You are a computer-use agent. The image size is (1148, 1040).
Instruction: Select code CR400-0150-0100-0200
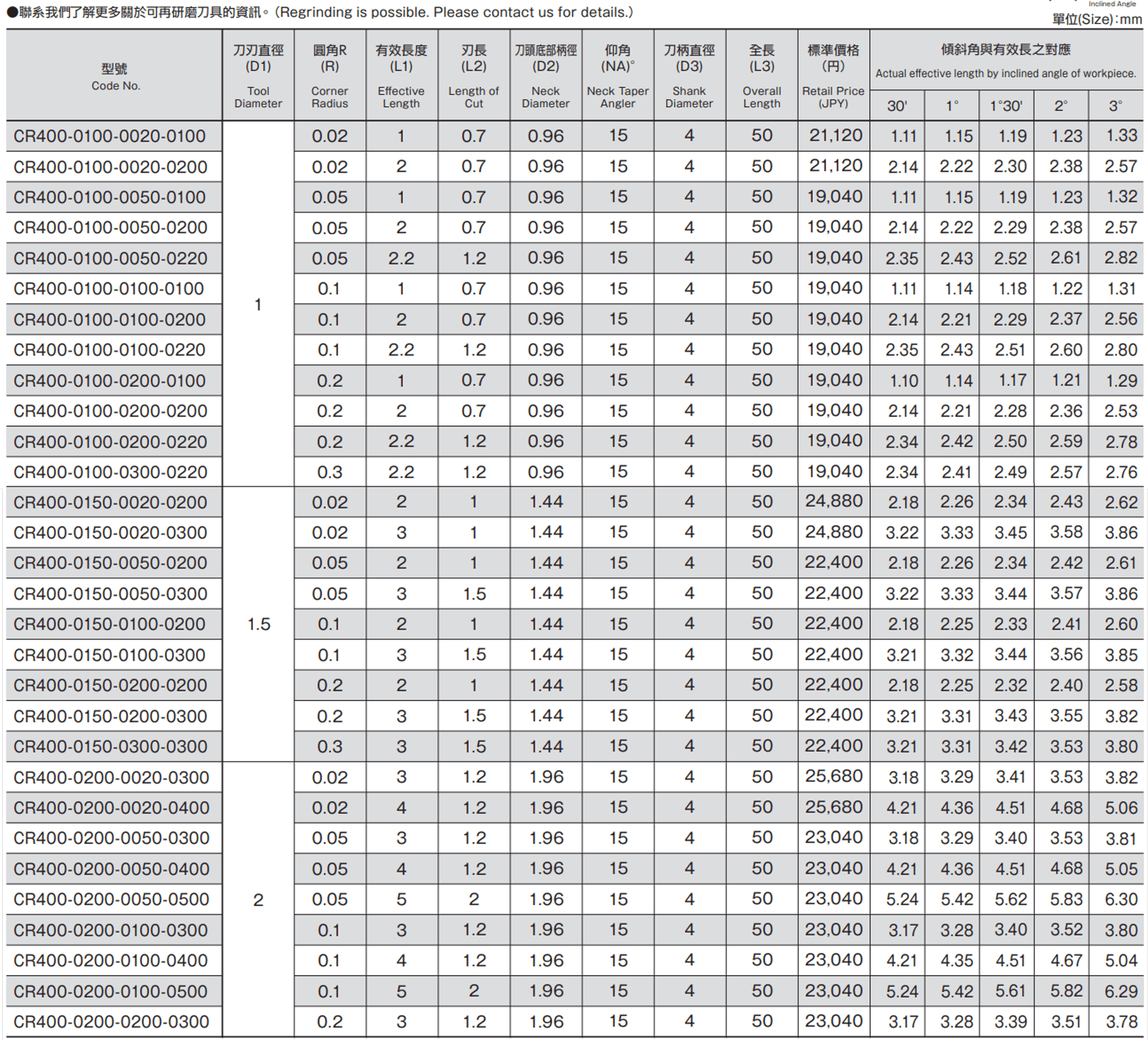click(109, 625)
